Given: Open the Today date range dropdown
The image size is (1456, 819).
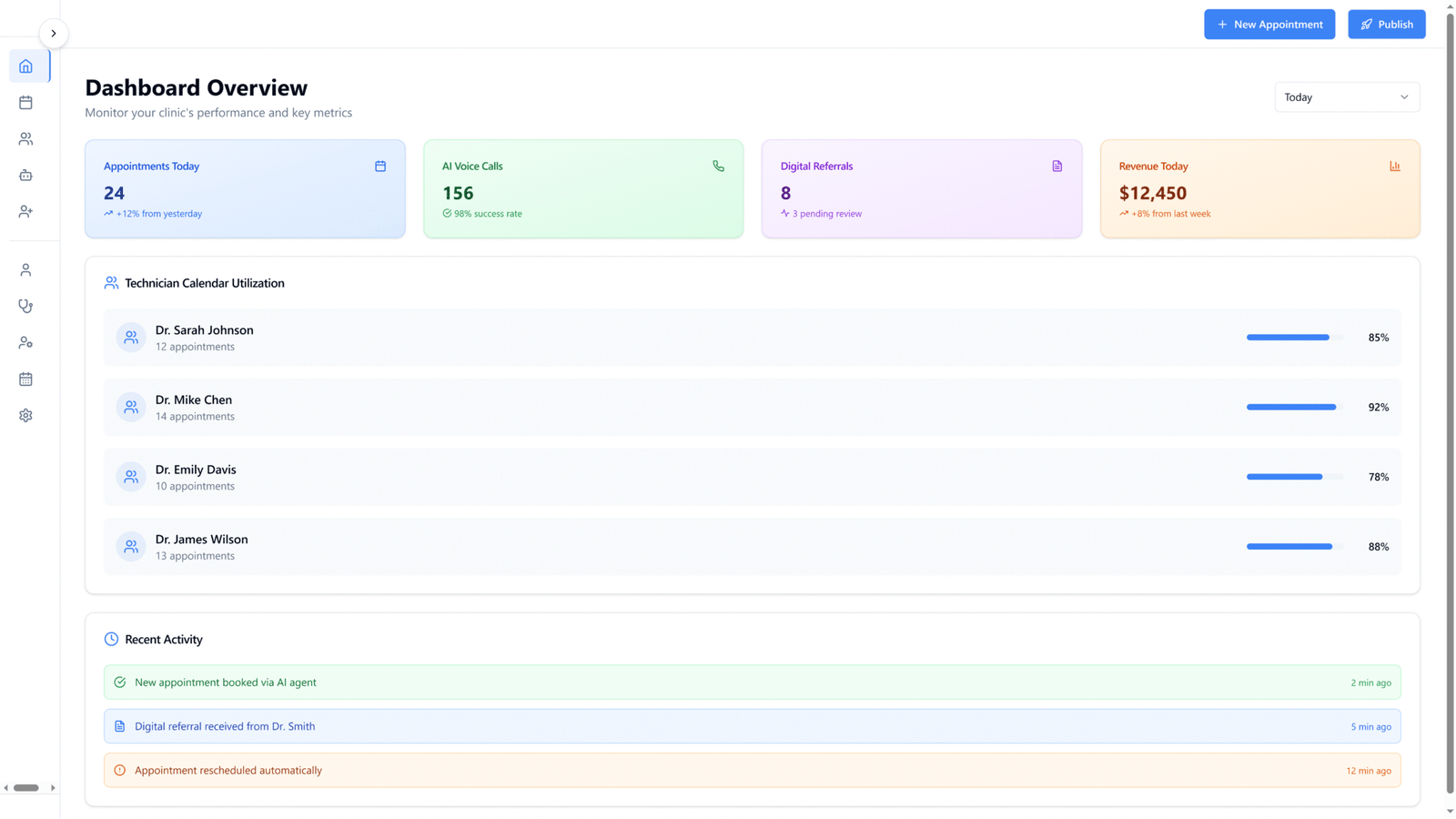Looking at the screenshot, I should point(1346,97).
